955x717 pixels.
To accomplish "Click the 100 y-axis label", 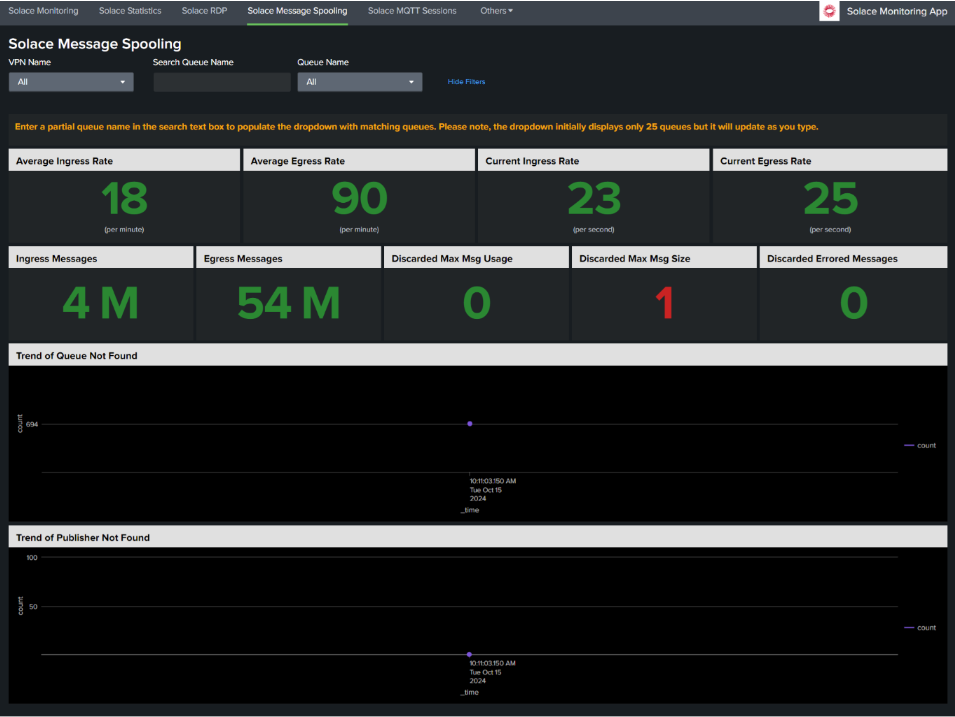I will click(x=32, y=557).
